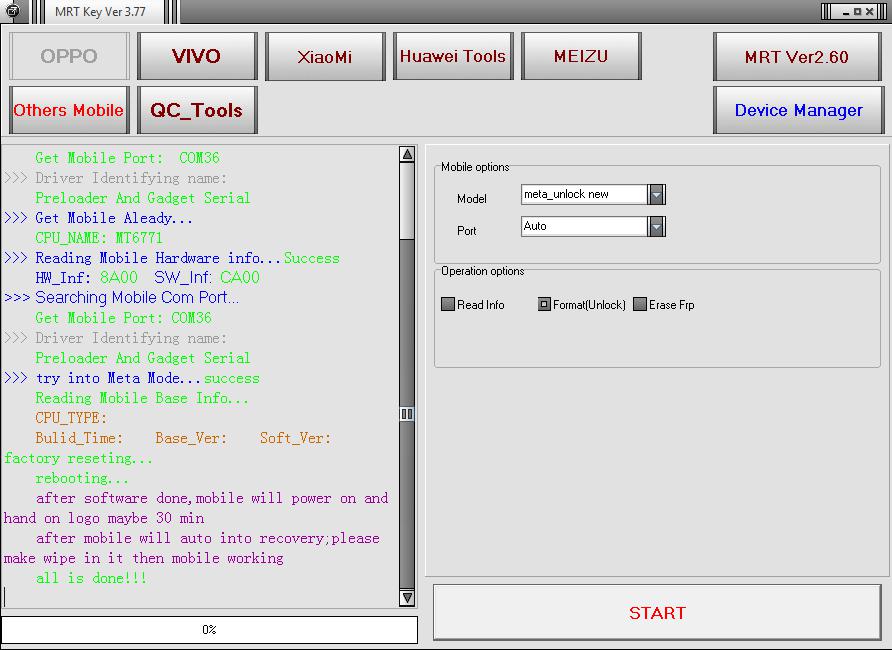Viewport: 892px width, 650px height.
Task: Enable the Read Info checkbox
Action: click(x=448, y=304)
